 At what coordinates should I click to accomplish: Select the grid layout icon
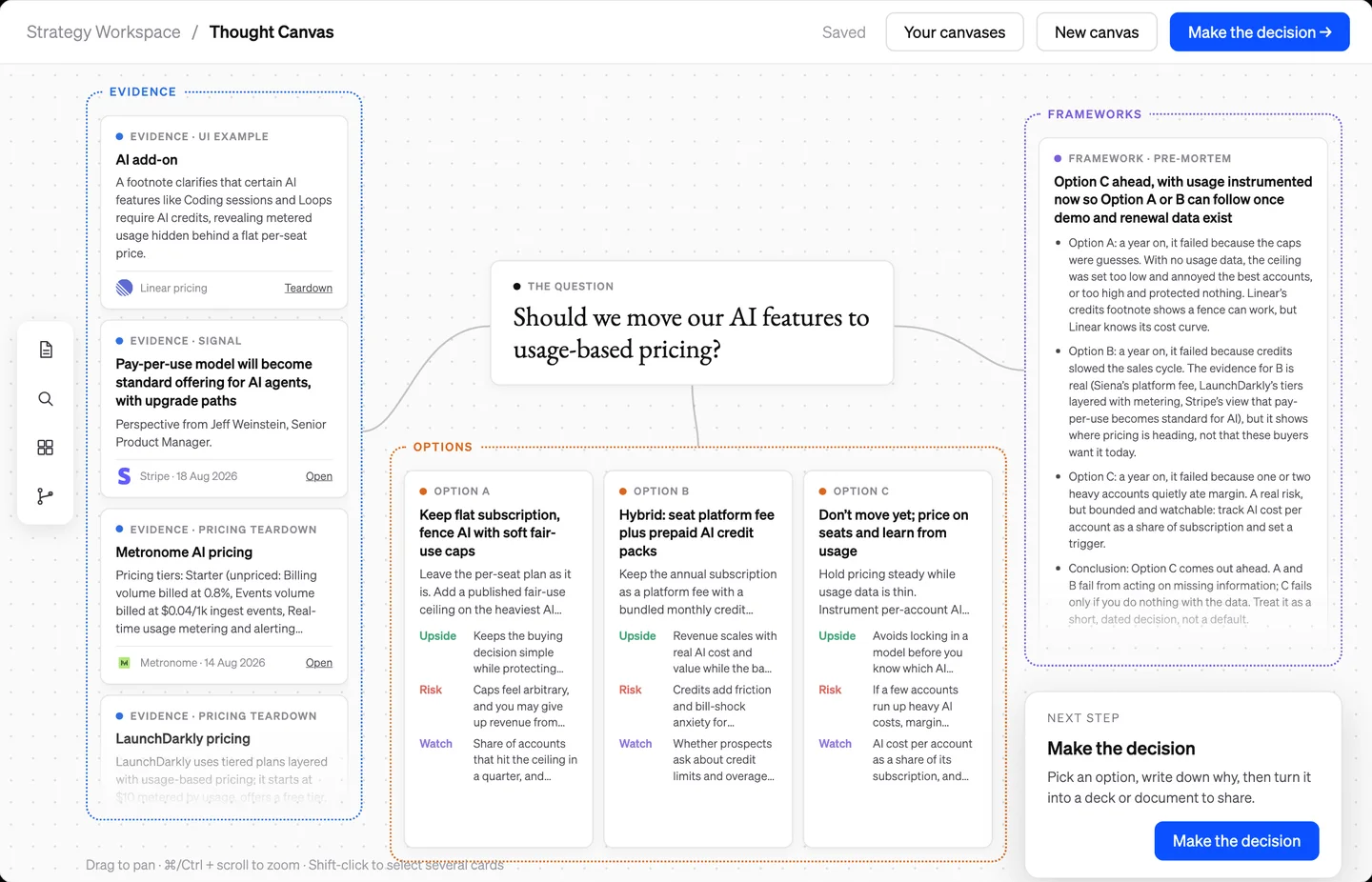(x=46, y=448)
